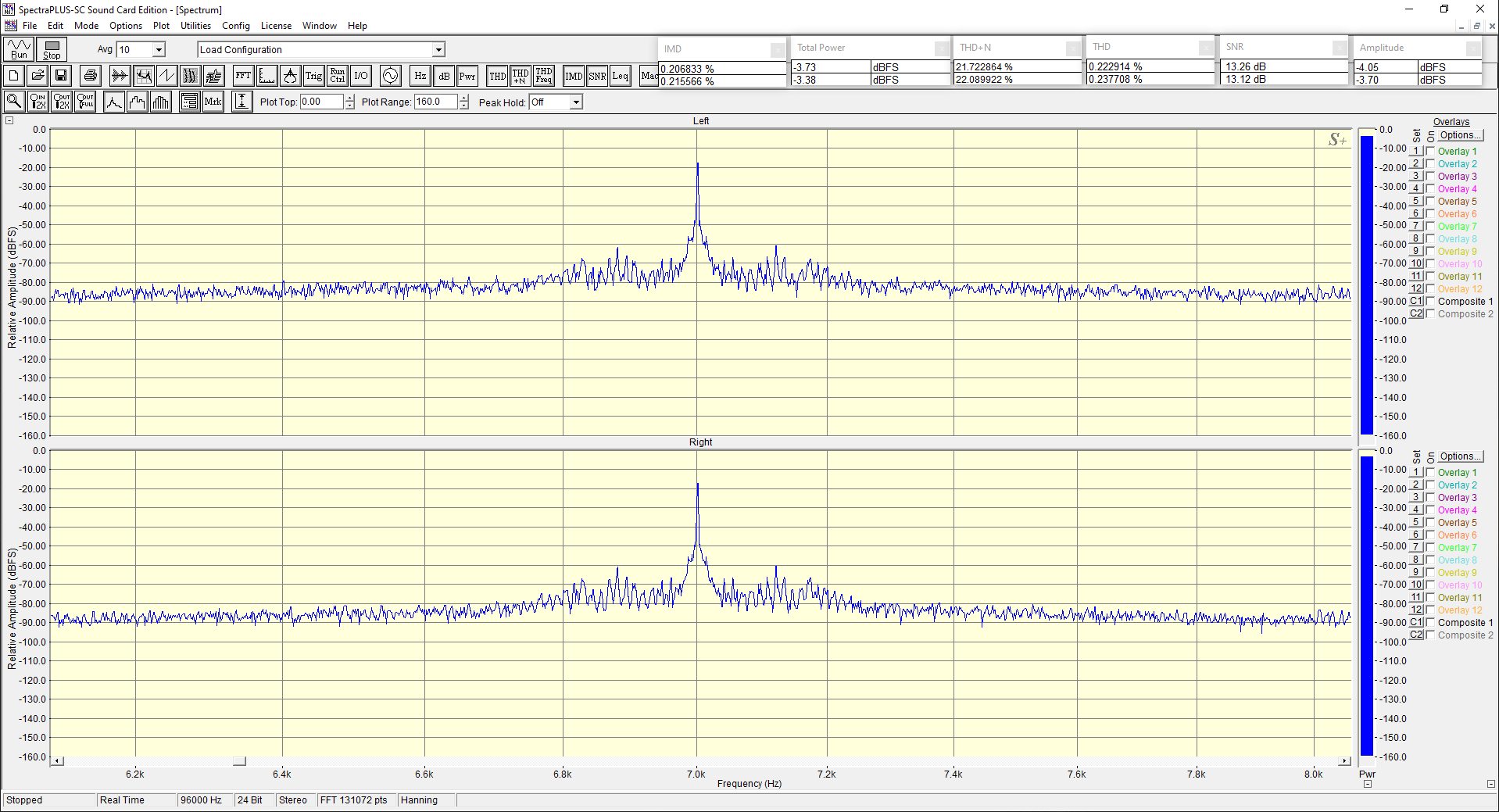Viewport: 1499px width, 812px height.
Task: Click the Mrk markers button
Action: pos(213,102)
